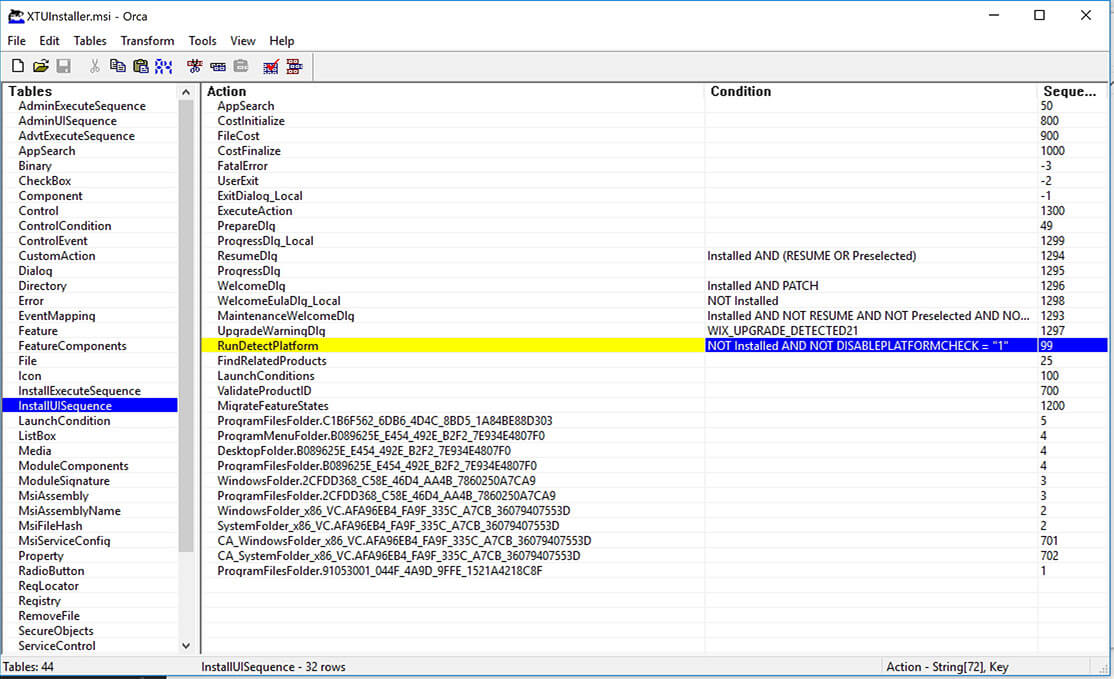The width and height of the screenshot is (1114, 679).
Task: Select the Binary table
Action: click(x=35, y=165)
